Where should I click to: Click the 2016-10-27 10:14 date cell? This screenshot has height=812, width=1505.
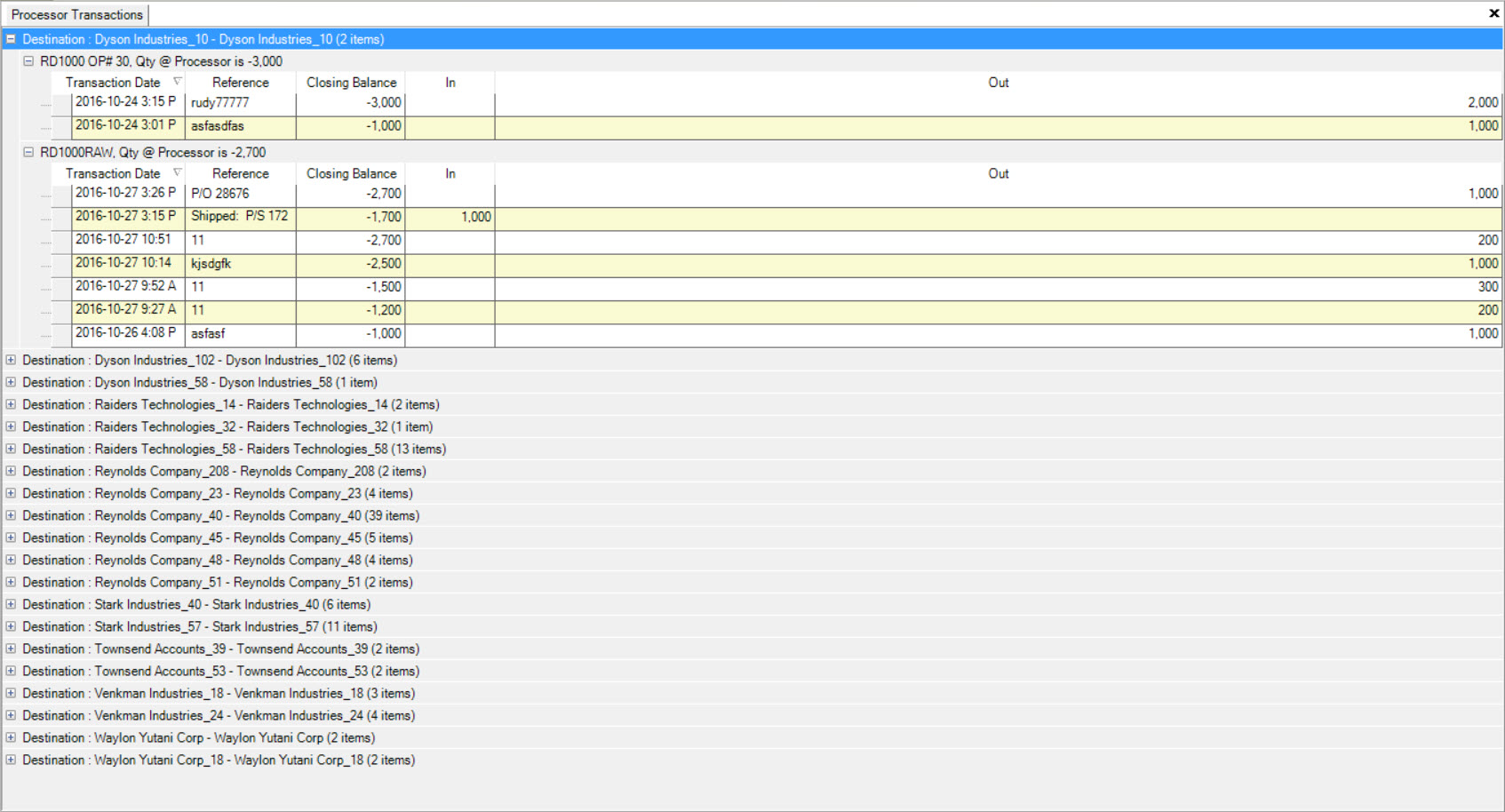pos(128,264)
